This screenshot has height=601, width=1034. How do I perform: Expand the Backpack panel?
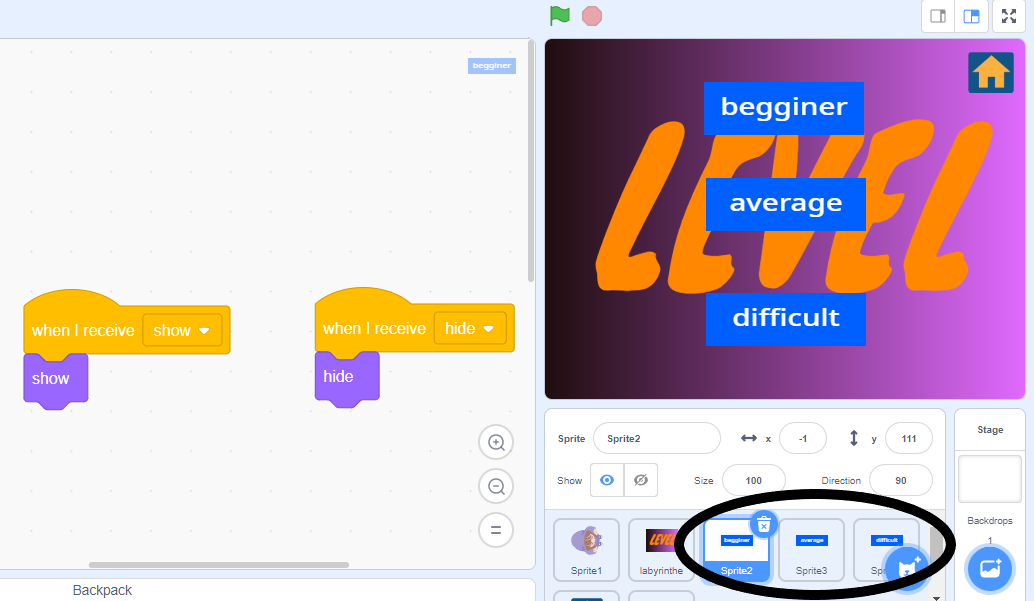click(103, 590)
